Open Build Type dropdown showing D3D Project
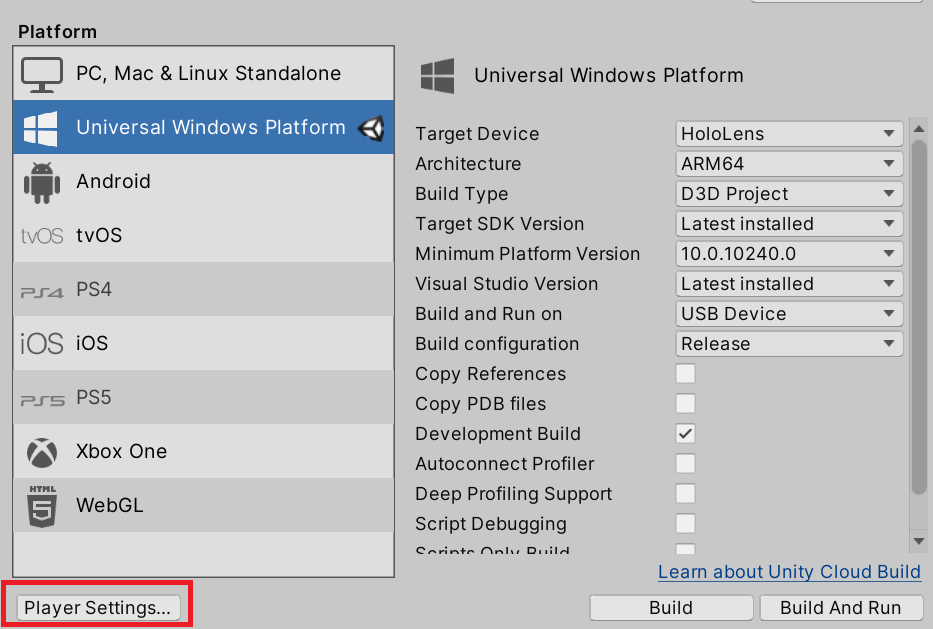This screenshot has height=629, width=933. point(789,194)
